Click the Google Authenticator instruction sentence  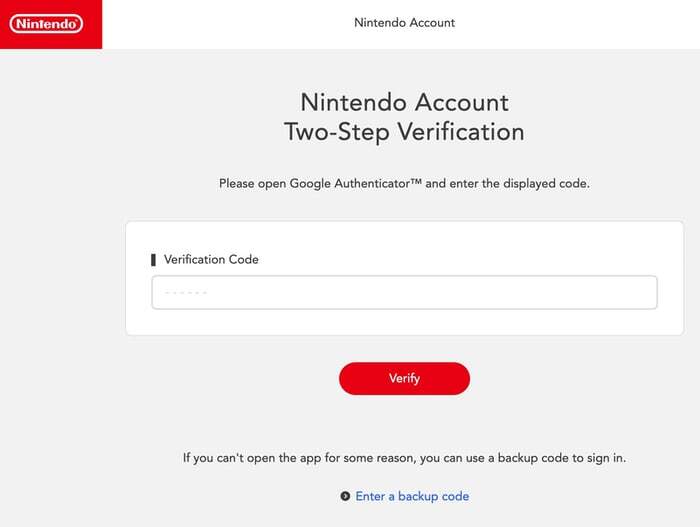pos(404,184)
